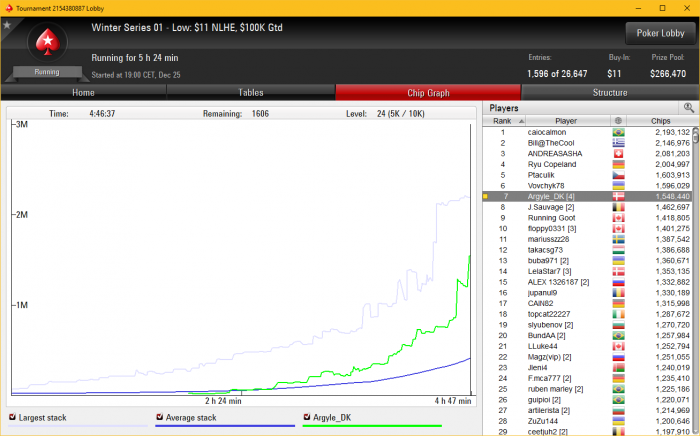Sort players by the Rank column arrow
This screenshot has width=700, height=436.
click(521, 121)
